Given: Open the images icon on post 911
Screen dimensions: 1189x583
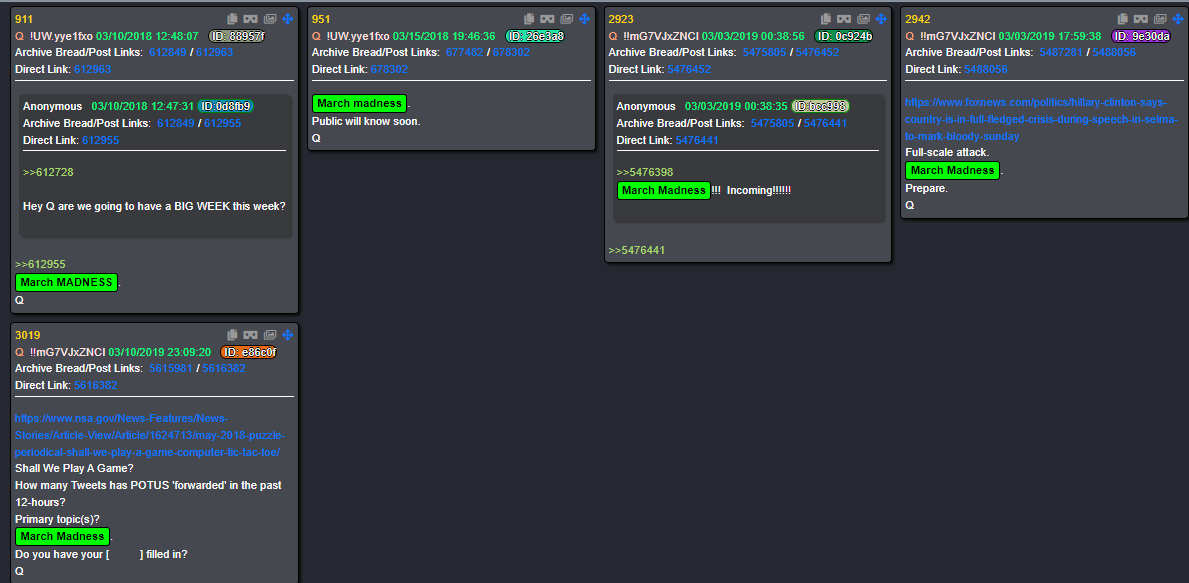Looking at the screenshot, I should point(270,19).
